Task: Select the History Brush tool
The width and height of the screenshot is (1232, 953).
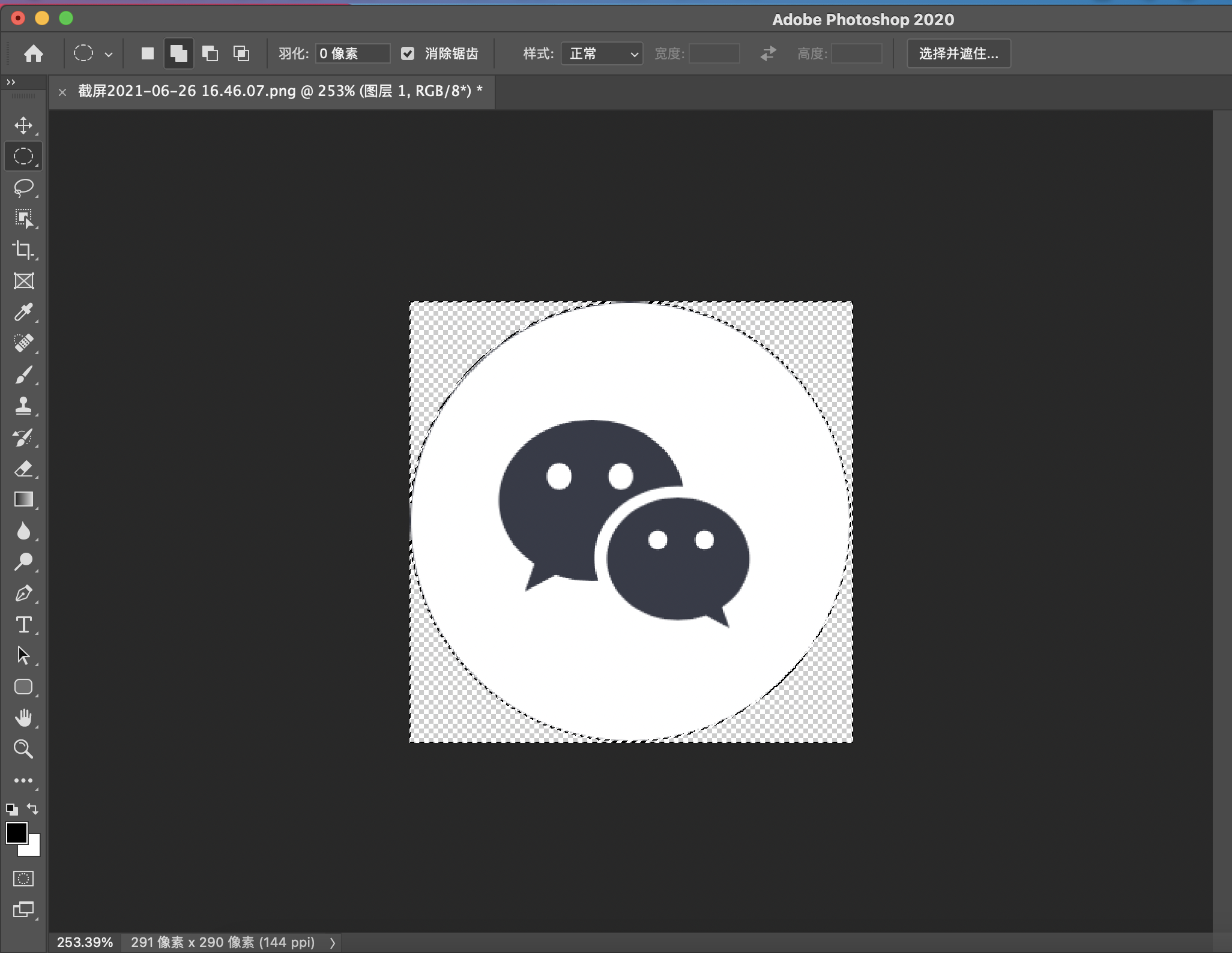Action: click(23, 437)
